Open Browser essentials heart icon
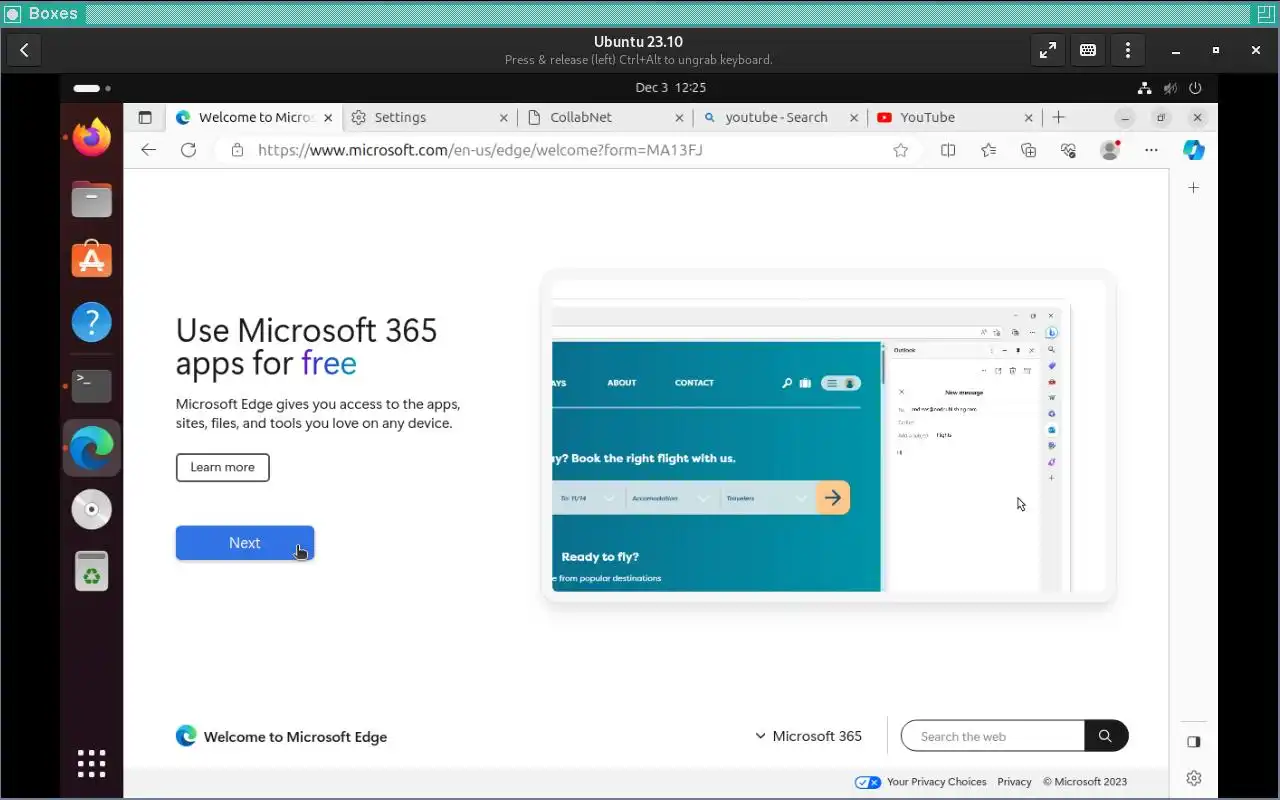This screenshot has height=800, width=1280. pos(1068,150)
